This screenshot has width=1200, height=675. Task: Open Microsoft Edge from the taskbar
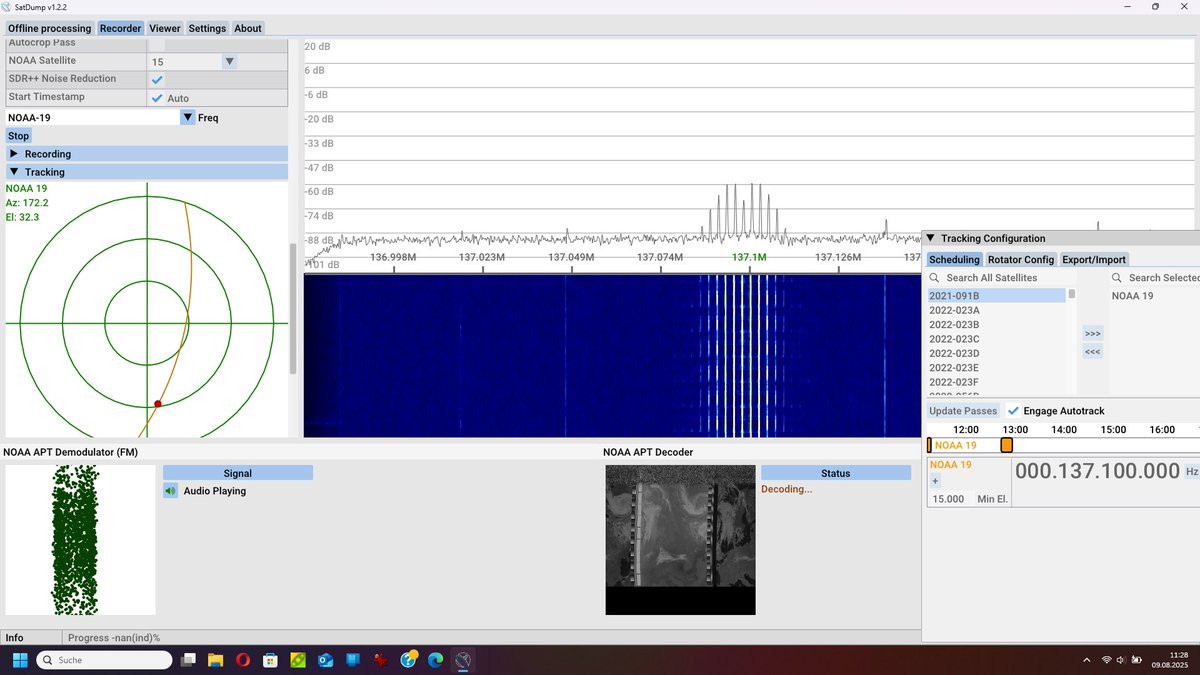click(x=435, y=660)
